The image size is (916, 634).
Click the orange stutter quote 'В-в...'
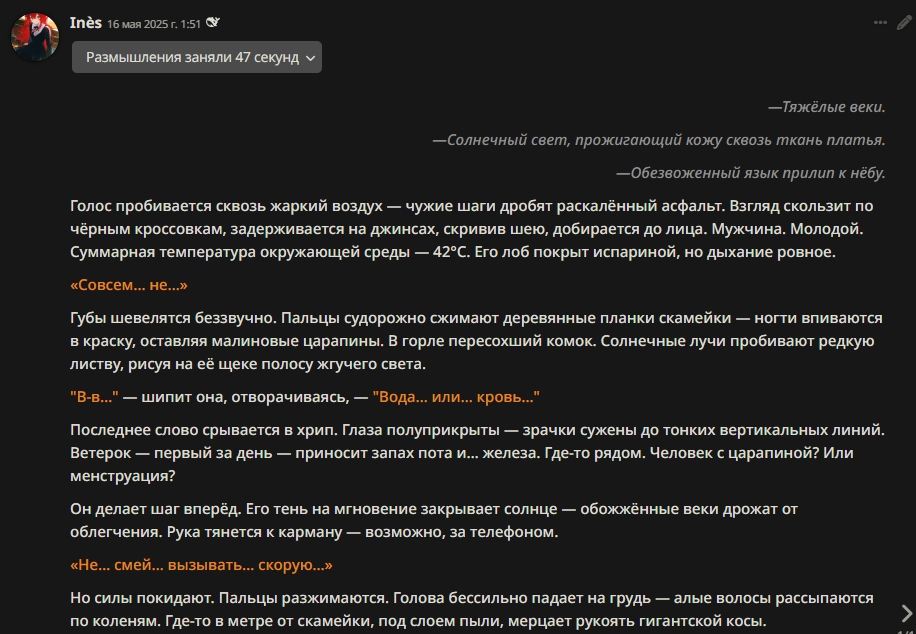95,397
